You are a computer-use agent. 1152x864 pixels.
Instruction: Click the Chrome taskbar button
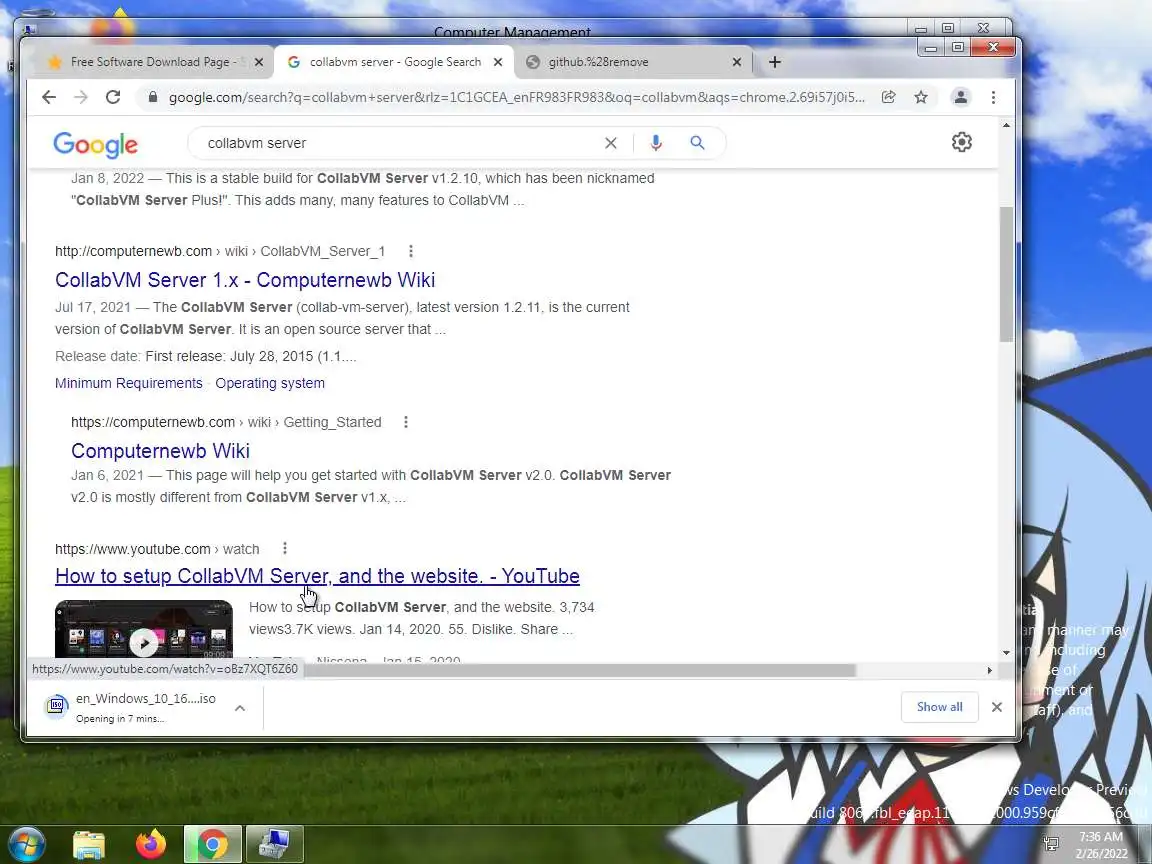tap(212, 844)
